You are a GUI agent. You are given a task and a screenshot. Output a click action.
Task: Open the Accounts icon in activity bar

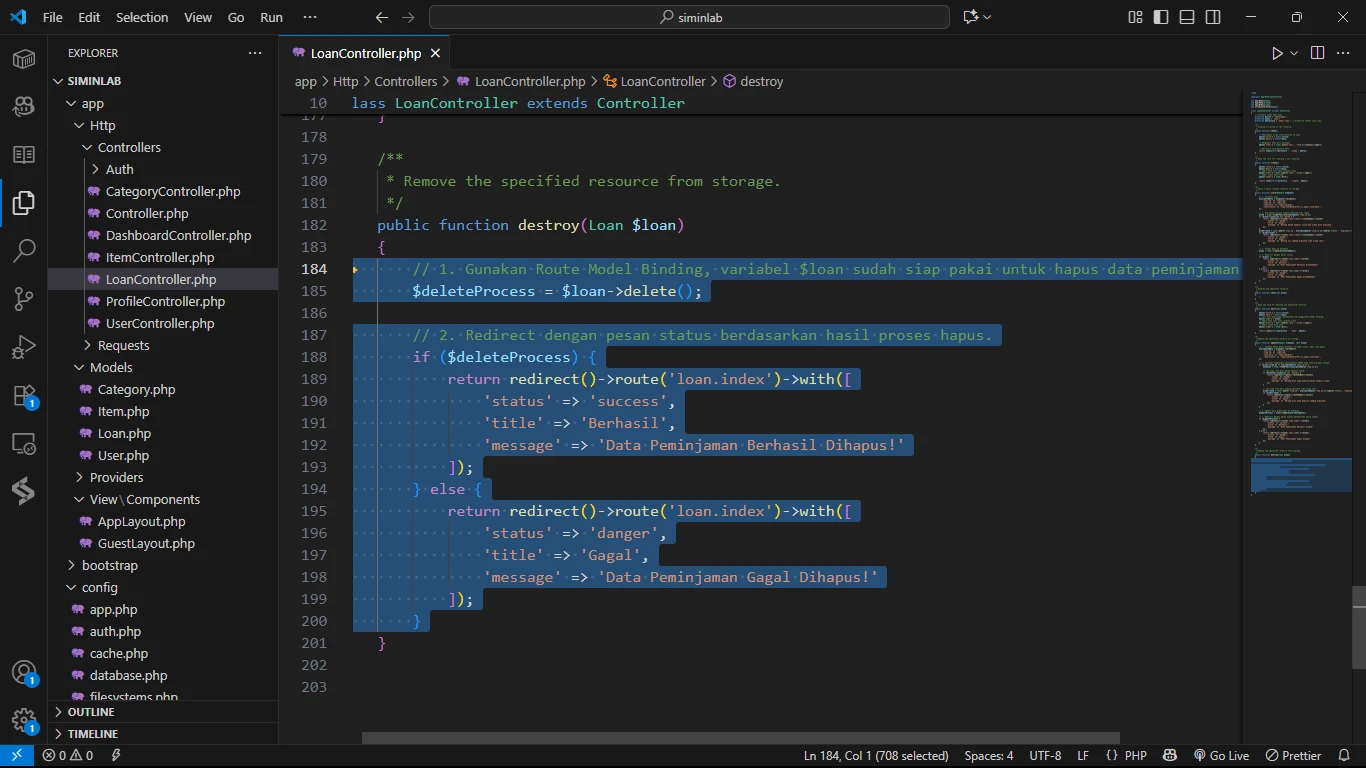click(x=24, y=673)
